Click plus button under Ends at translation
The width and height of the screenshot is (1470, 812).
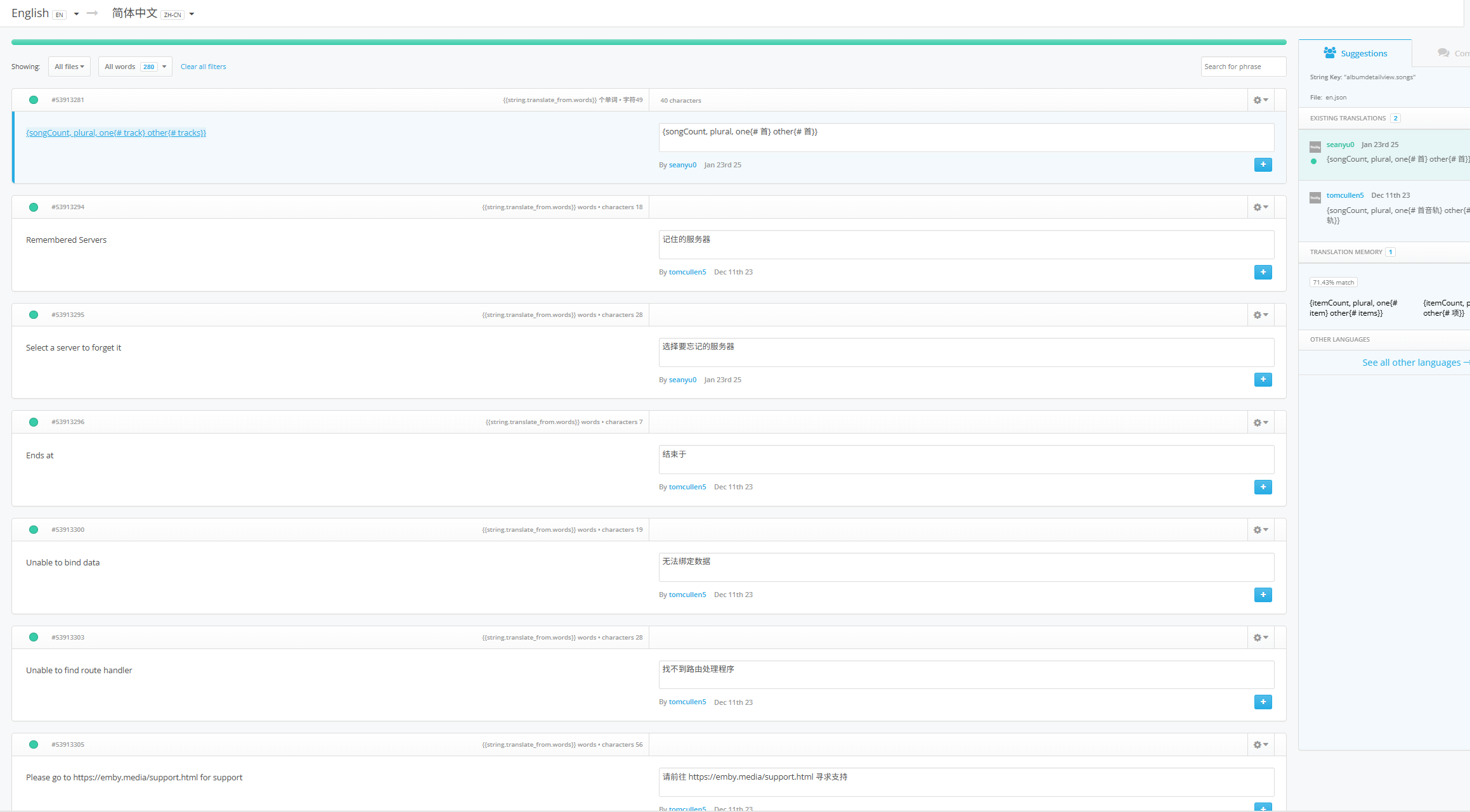coord(1263,487)
